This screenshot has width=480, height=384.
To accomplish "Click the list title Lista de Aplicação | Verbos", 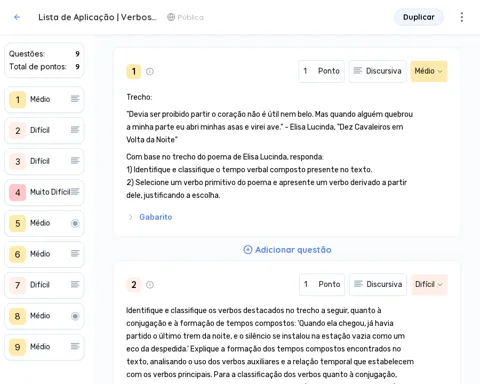I will click(x=97, y=17).
